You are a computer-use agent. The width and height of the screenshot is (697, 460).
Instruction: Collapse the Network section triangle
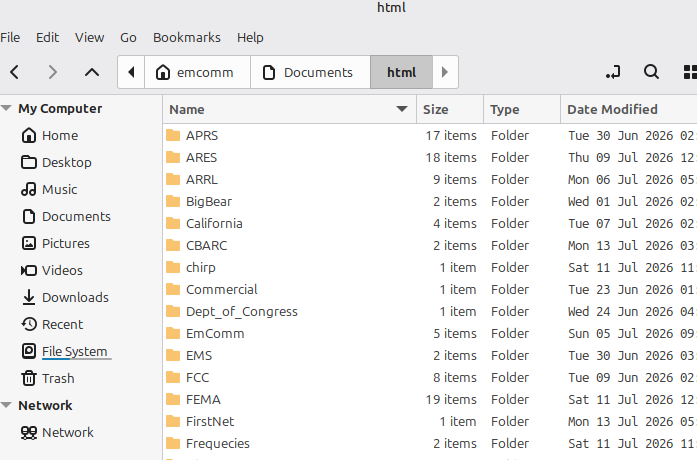(6, 405)
